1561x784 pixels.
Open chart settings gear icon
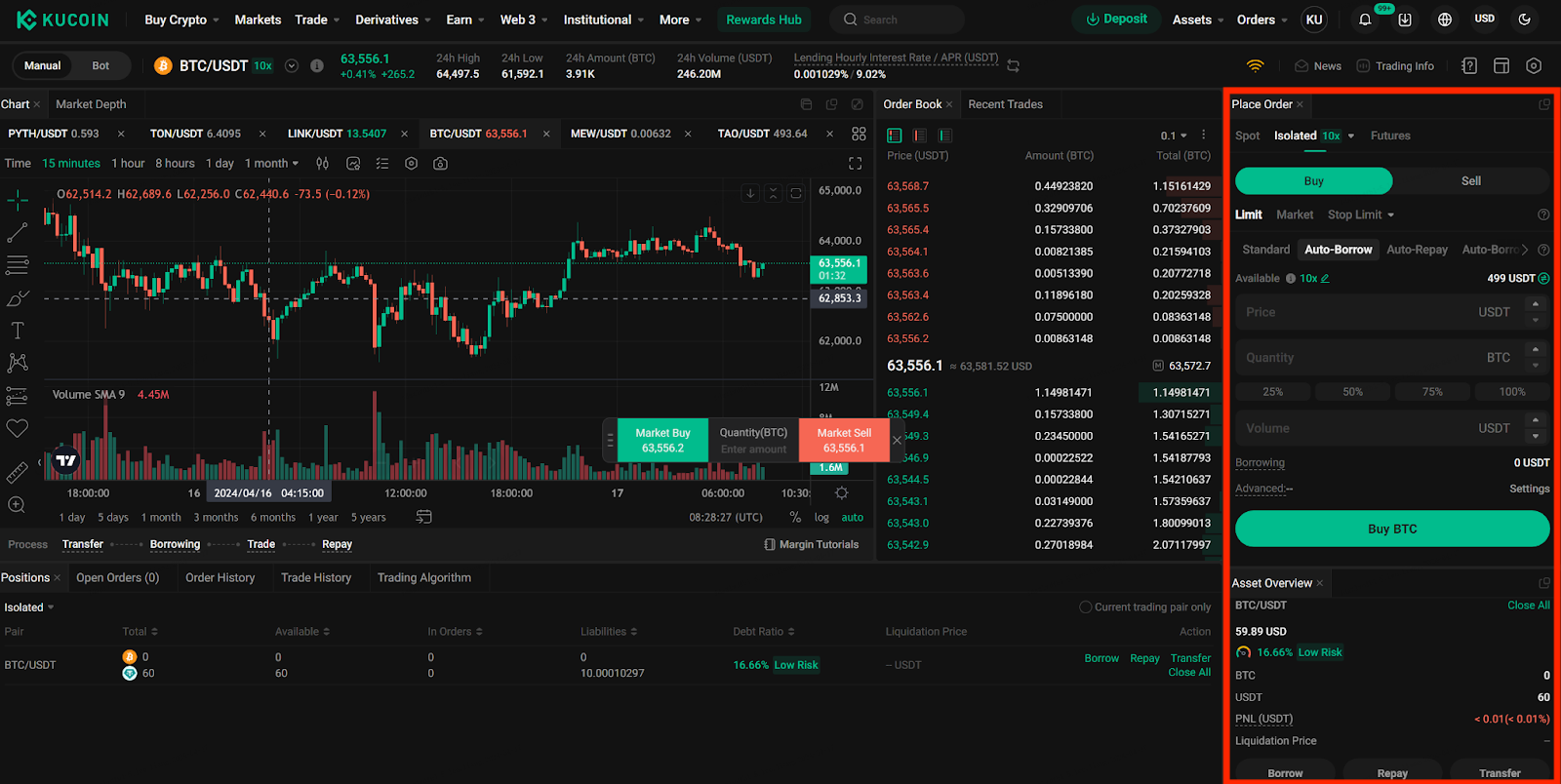coord(842,493)
